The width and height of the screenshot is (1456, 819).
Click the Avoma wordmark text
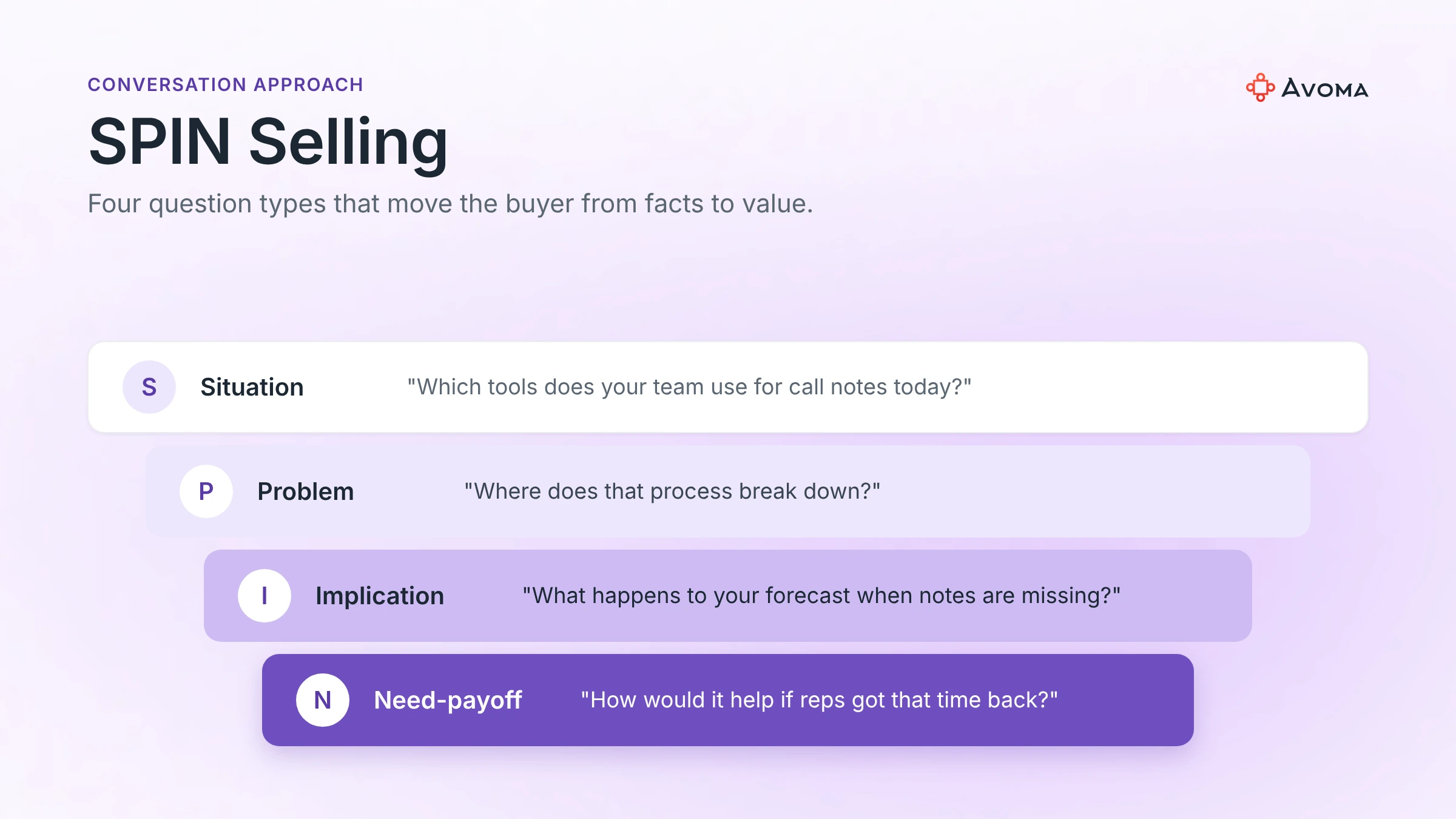point(1325,89)
